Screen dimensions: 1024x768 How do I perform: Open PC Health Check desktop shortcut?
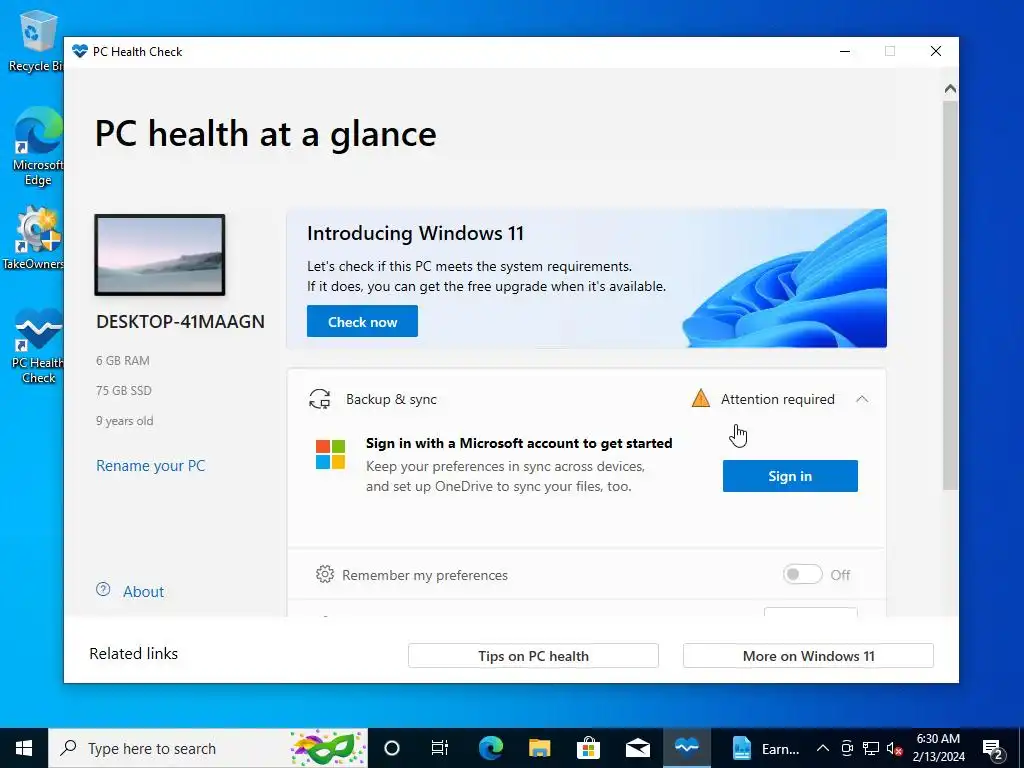click(x=38, y=346)
